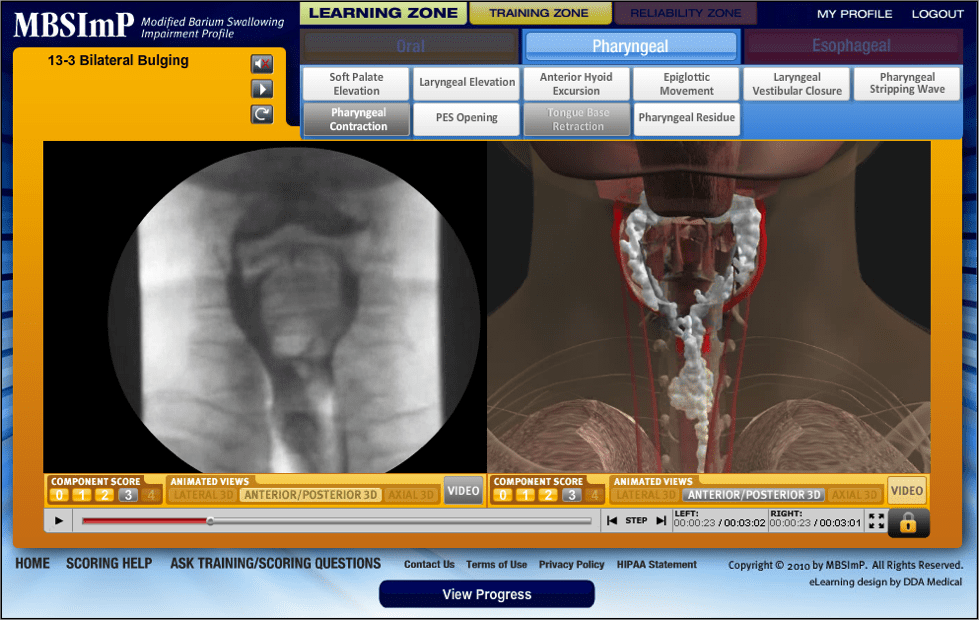The image size is (979, 620).
Task: Click the fullscreen expand icon
Action: 876,521
